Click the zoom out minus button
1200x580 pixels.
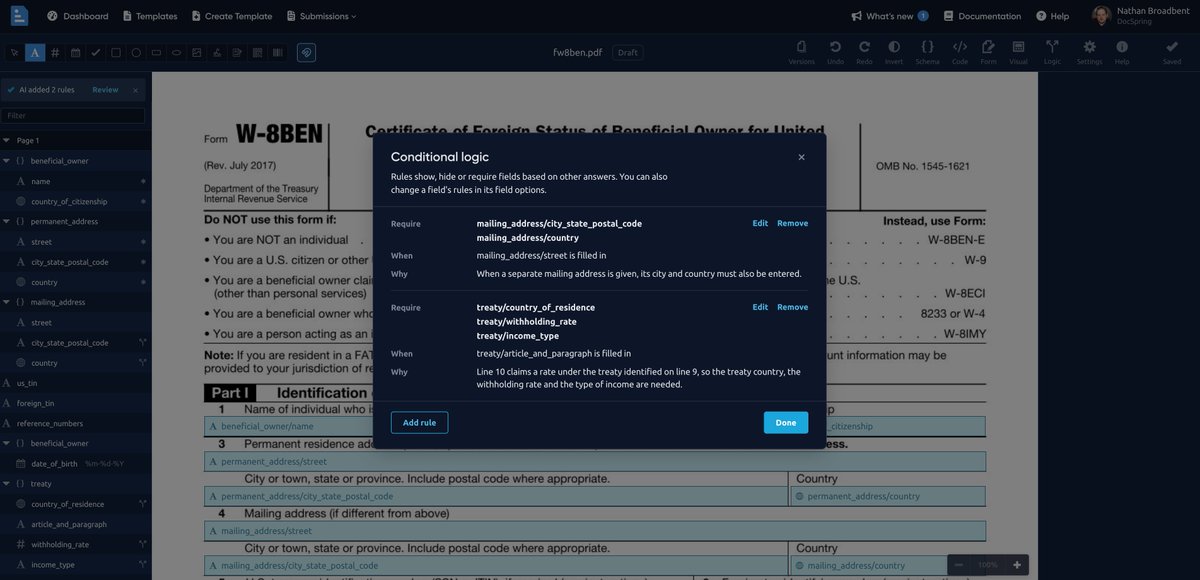coord(959,565)
